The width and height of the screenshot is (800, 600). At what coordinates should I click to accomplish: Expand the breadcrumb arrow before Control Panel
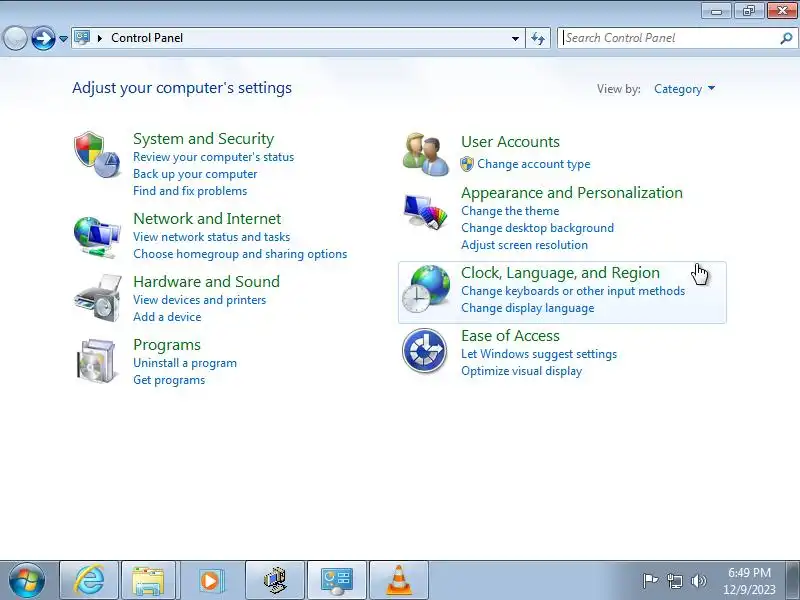(100, 38)
